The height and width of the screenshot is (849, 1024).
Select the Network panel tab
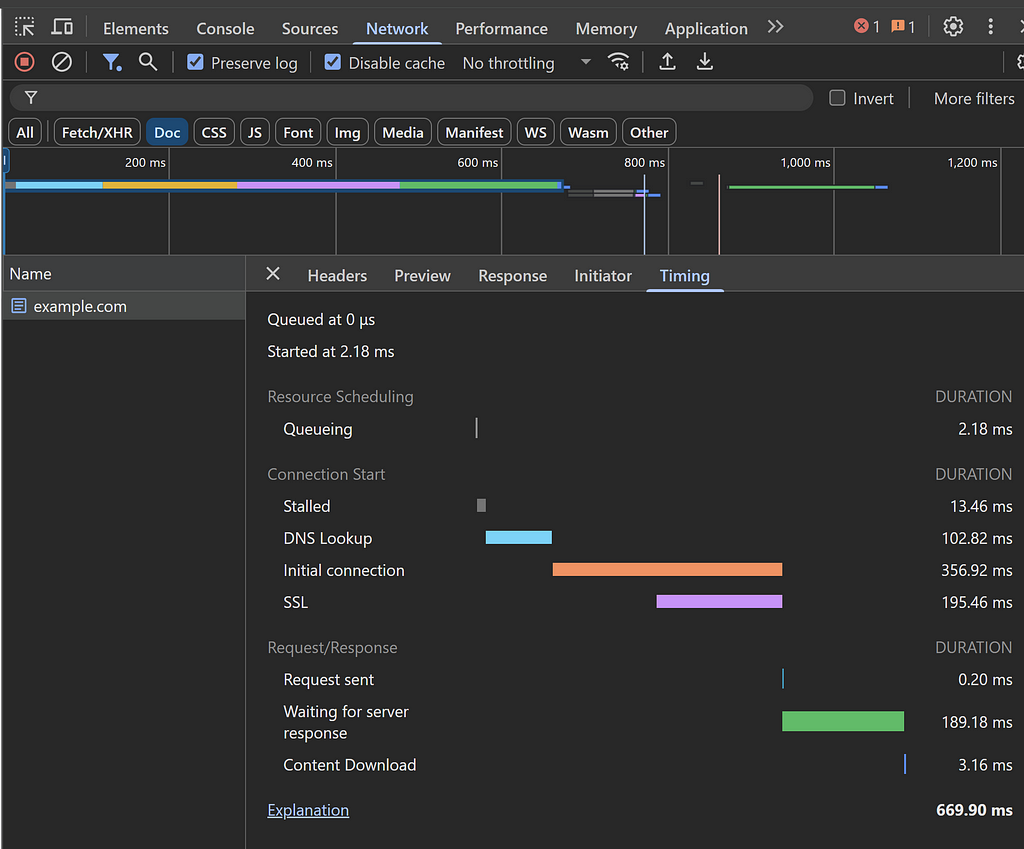click(397, 29)
